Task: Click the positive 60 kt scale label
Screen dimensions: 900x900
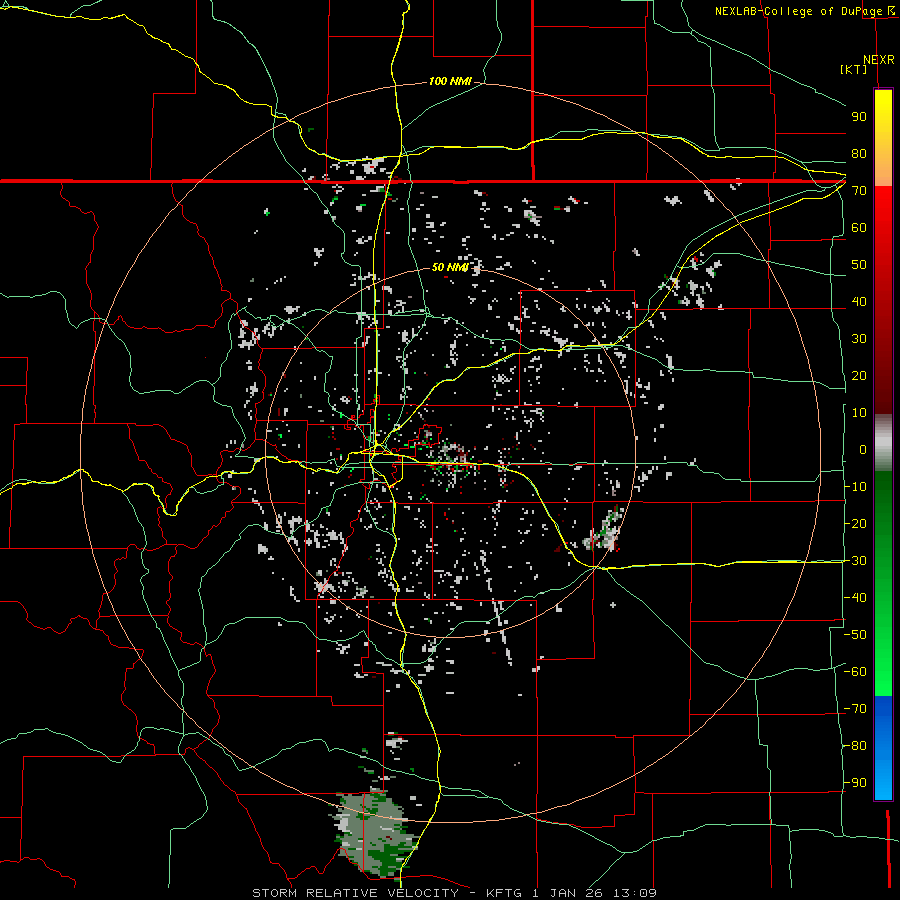Action: (859, 228)
